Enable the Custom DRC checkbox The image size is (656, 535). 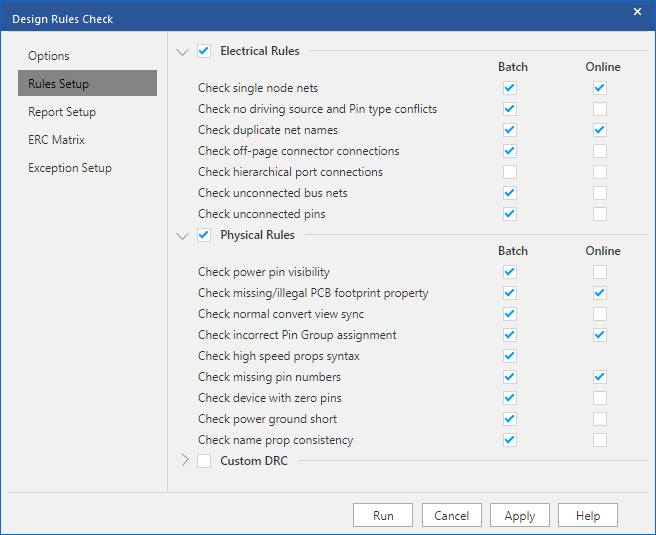pyautogui.click(x=204, y=461)
